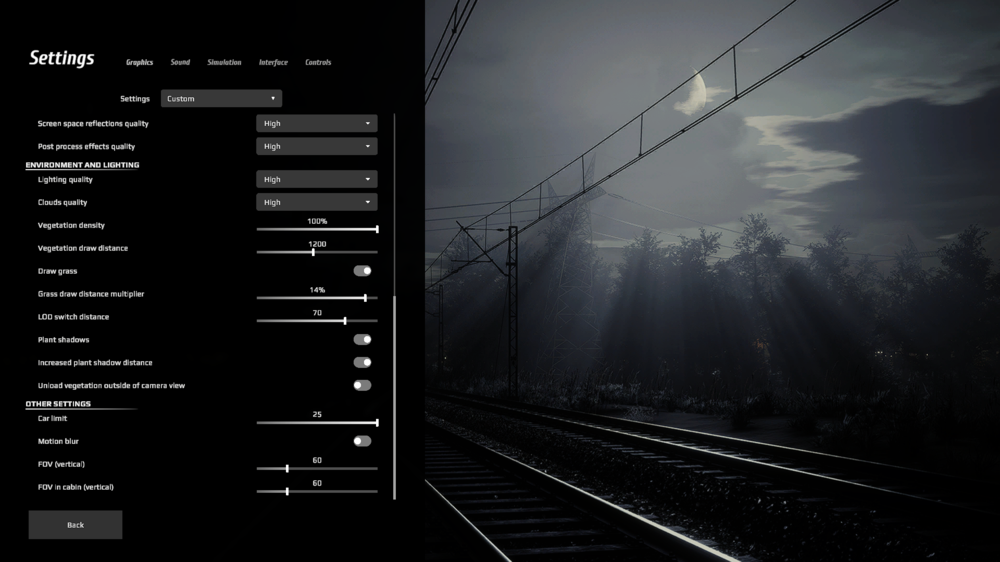Toggle the Plant shadows switch
The width and height of the screenshot is (1000, 562).
[x=362, y=339]
